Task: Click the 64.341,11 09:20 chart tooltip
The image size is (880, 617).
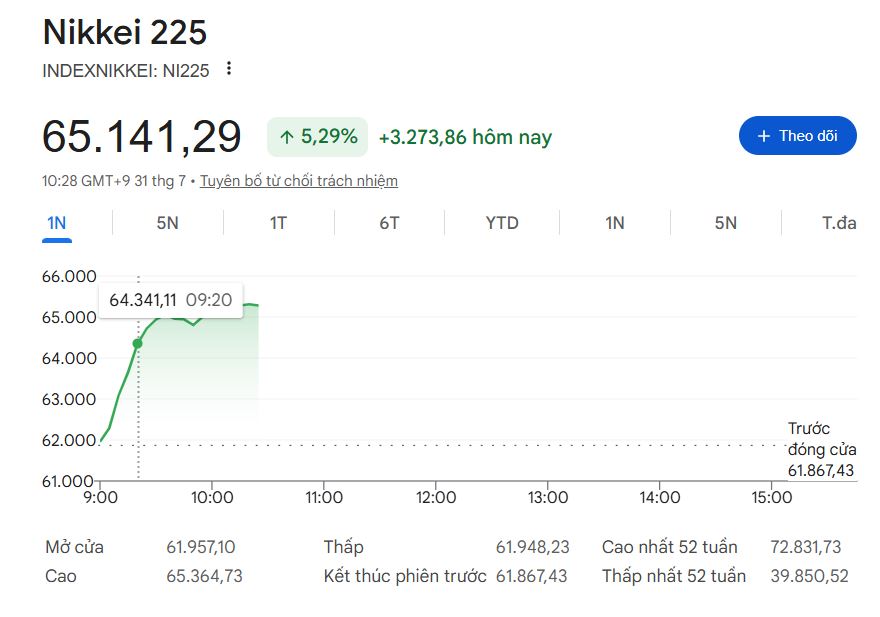Action: point(171,300)
